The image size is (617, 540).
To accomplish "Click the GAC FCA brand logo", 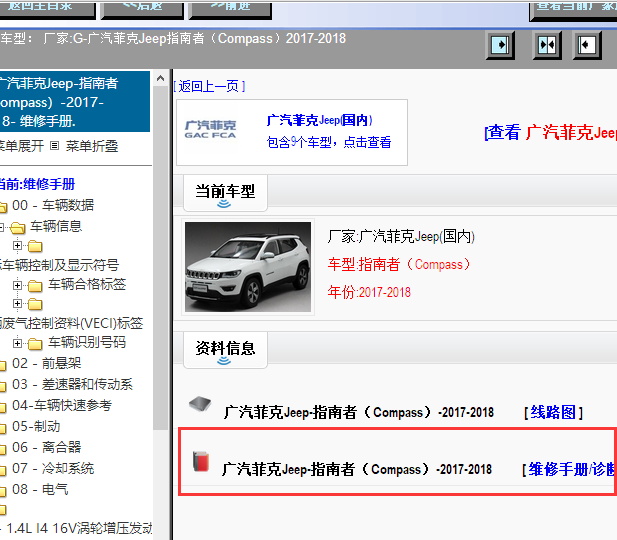I will 211,129.
